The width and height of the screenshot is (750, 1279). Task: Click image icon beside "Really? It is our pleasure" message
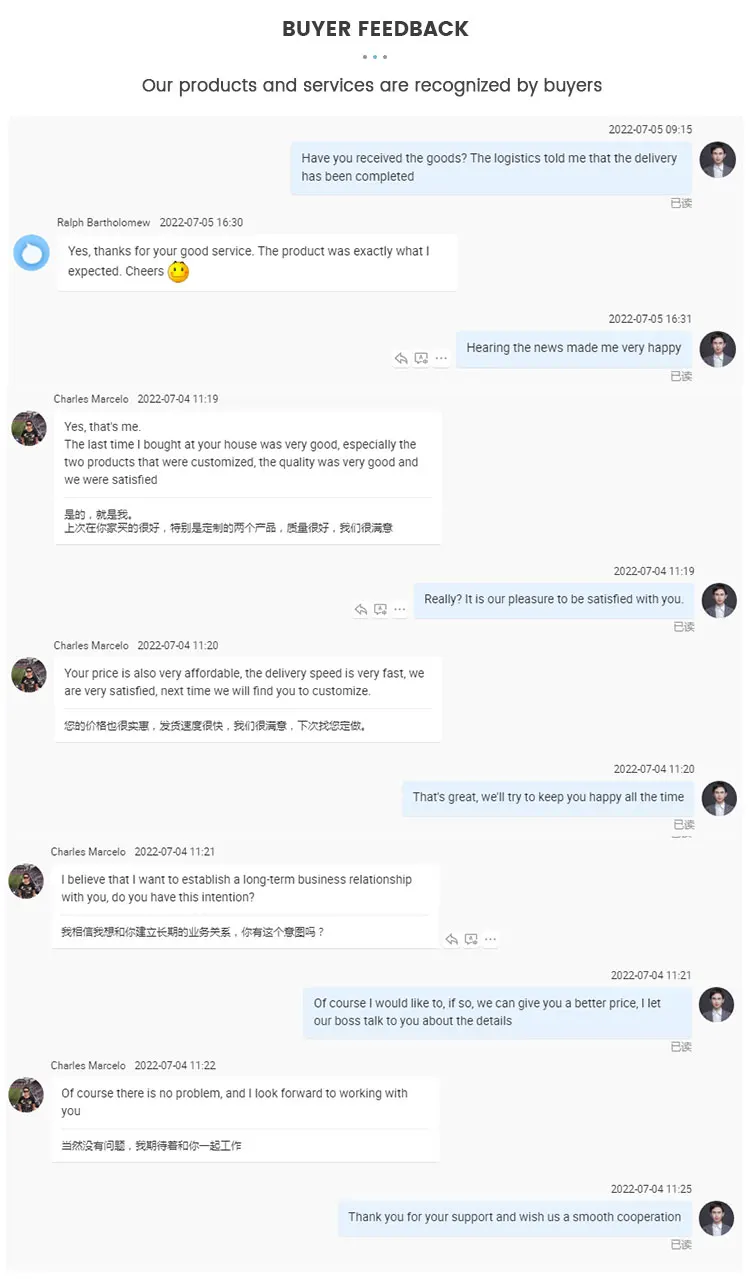[x=380, y=610]
